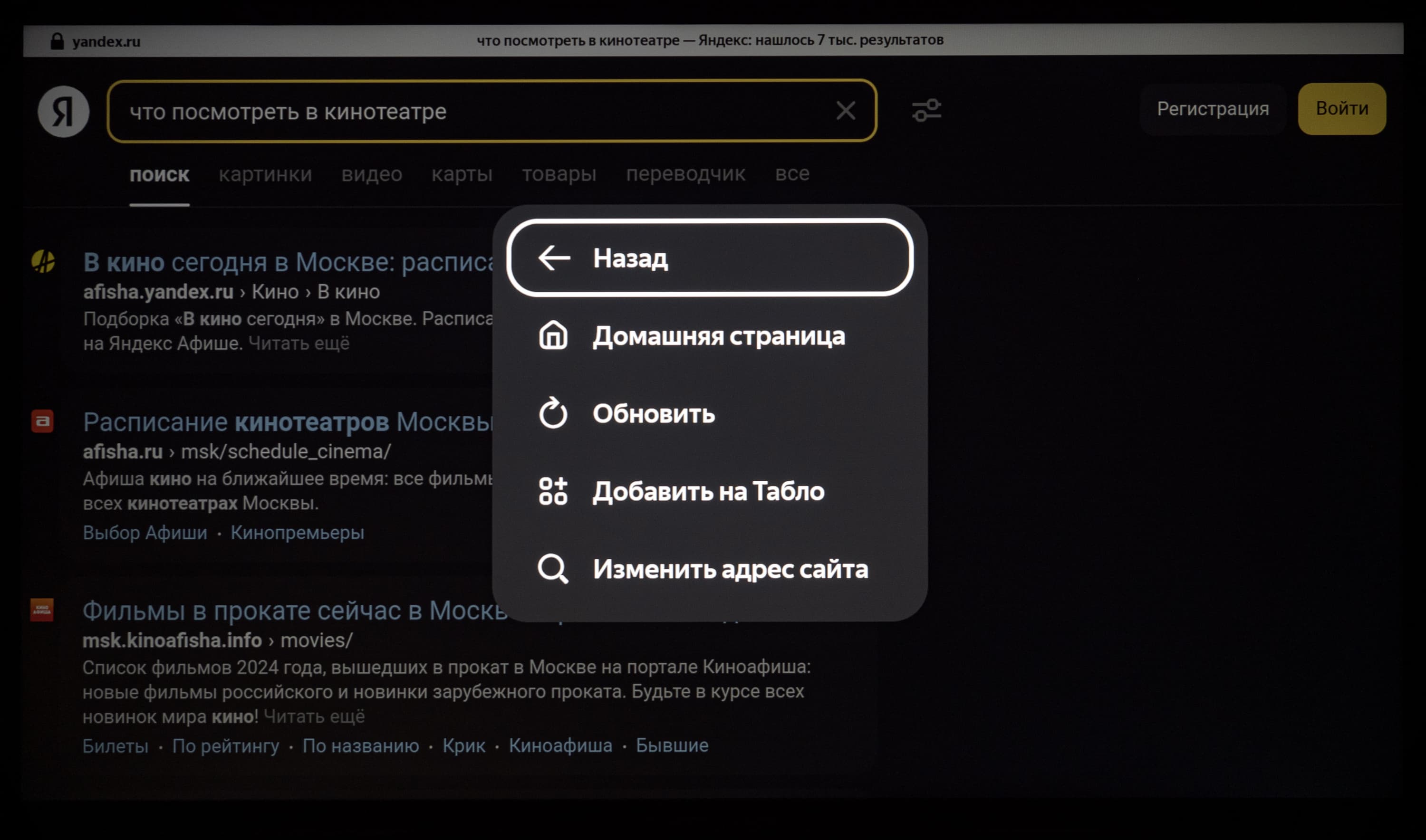Open the По рейтингу link

point(225,746)
